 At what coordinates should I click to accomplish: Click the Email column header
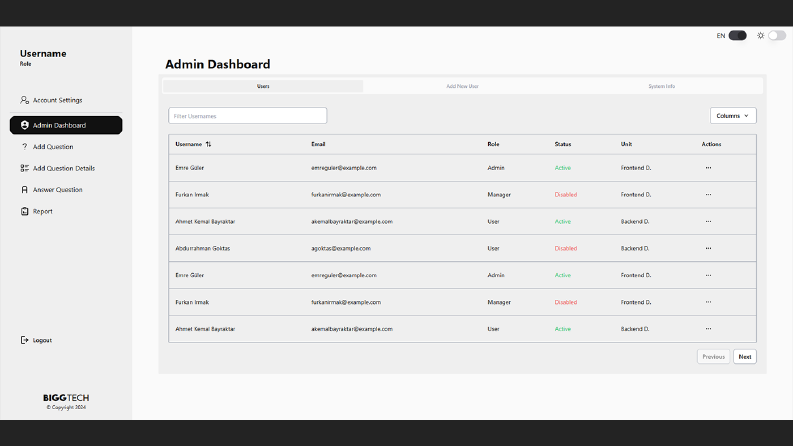pos(318,144)
